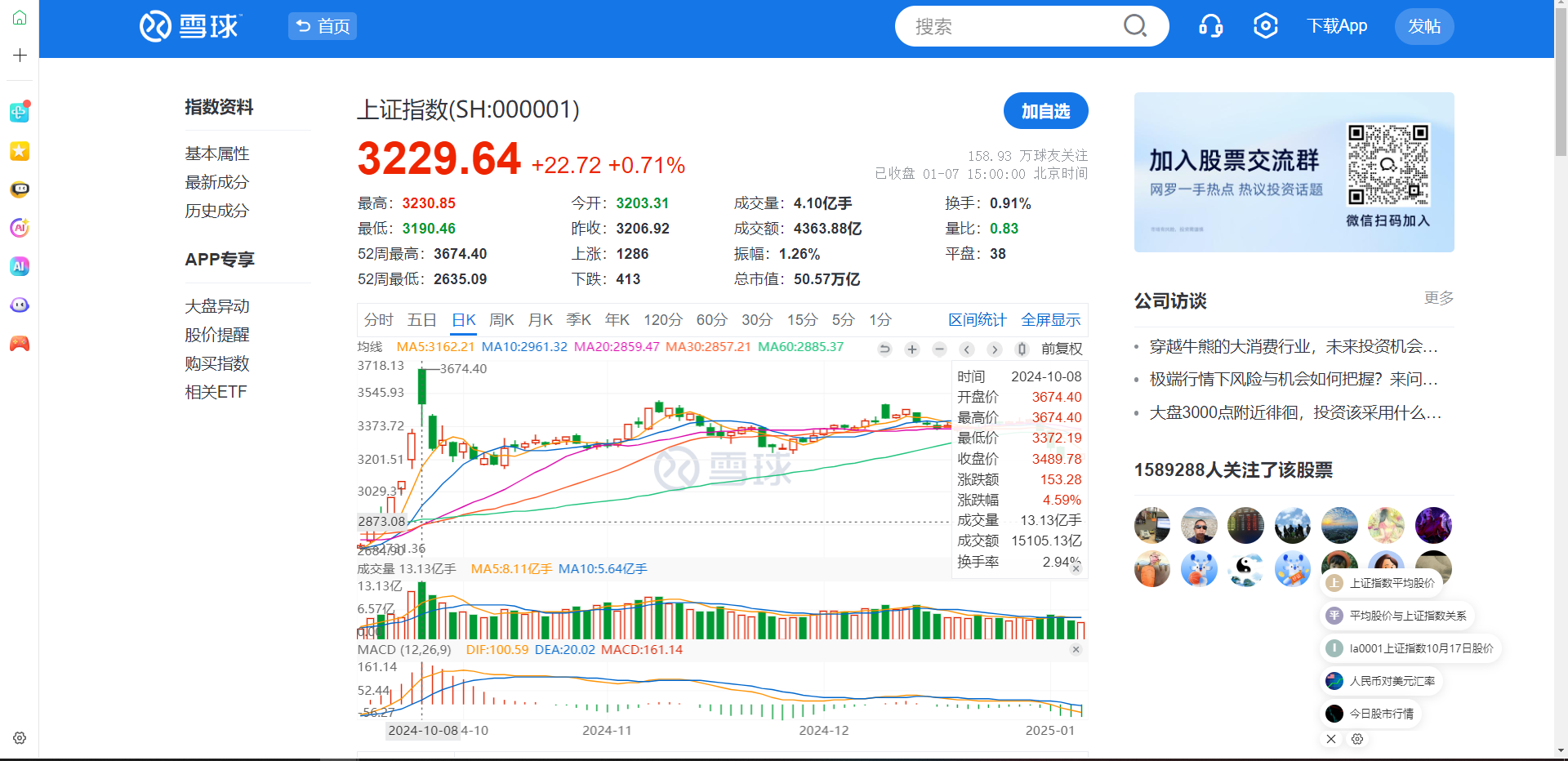Switch chart to 1分 tab

pos(880,320)
